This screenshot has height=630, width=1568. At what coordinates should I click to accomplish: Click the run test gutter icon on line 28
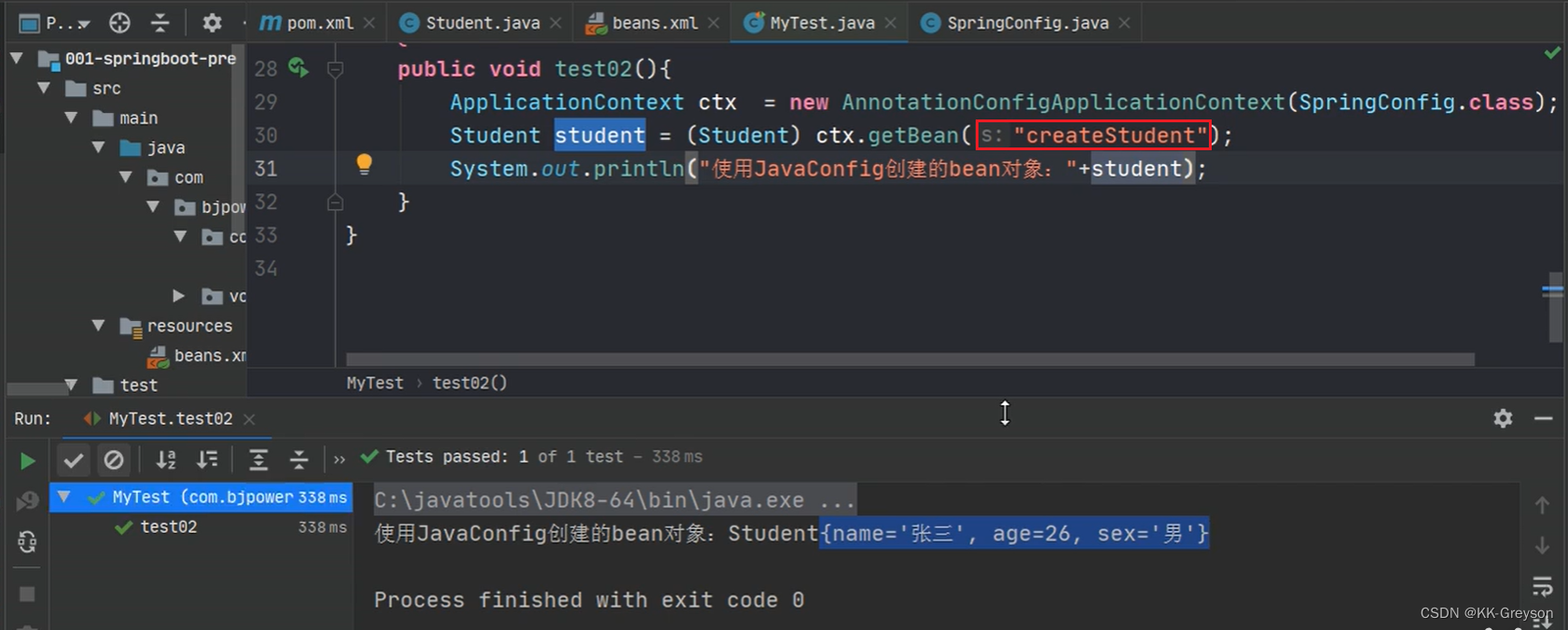click(x=298, y=67)
